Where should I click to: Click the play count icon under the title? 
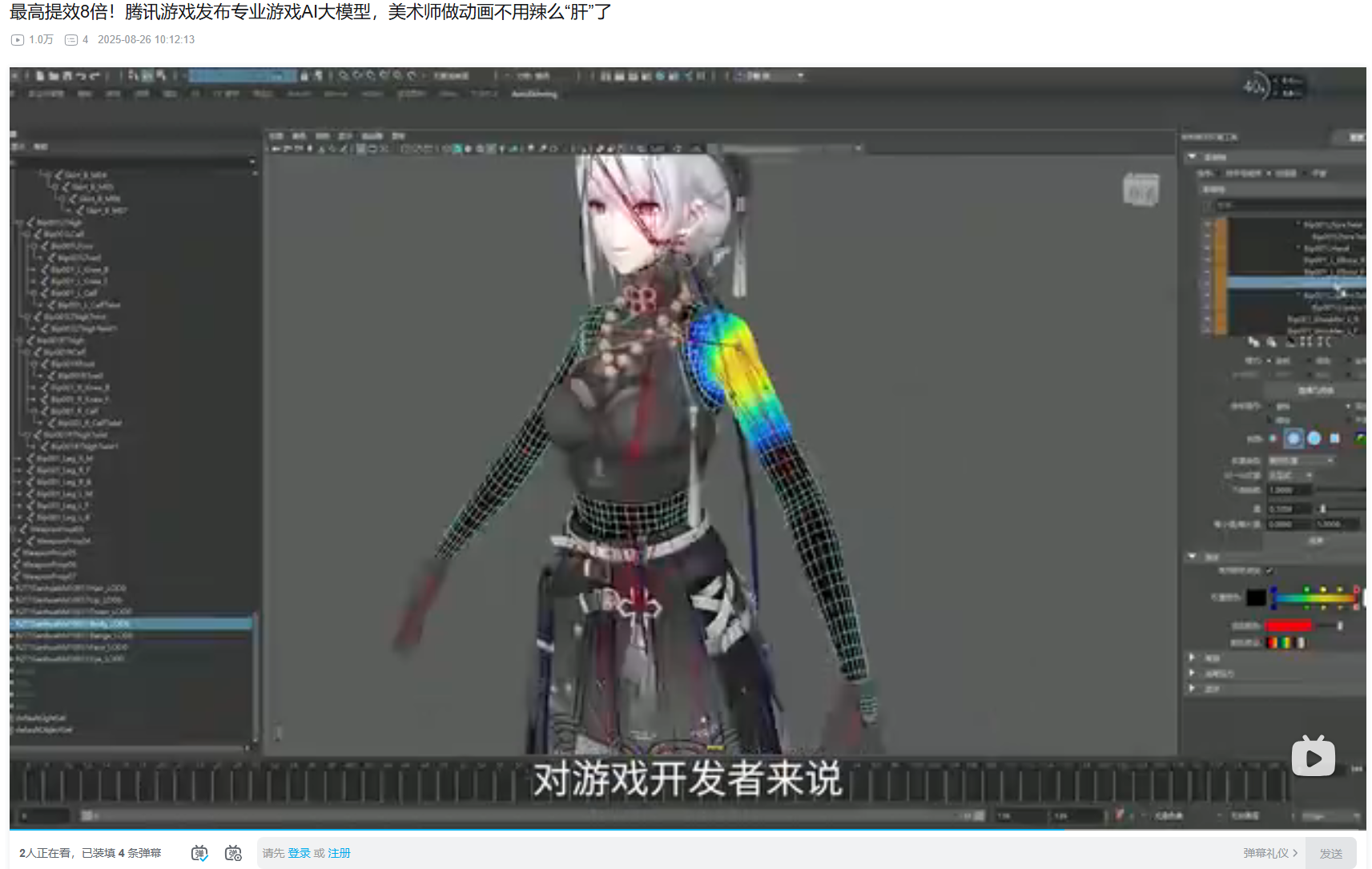18,39
